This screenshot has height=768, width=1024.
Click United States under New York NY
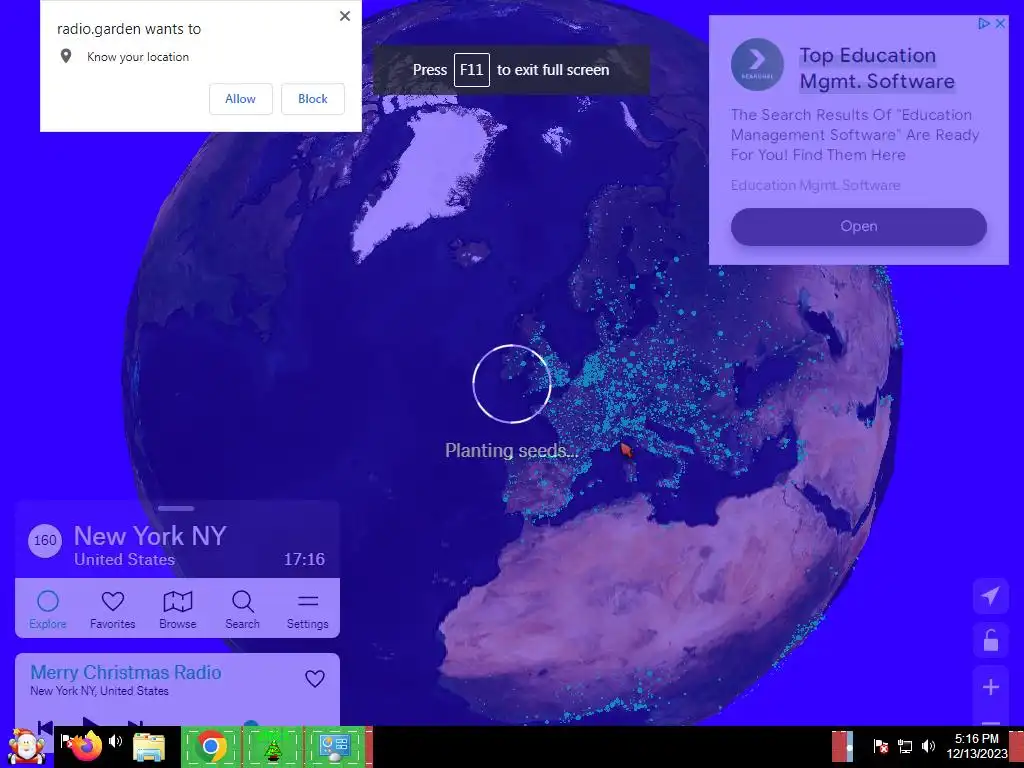point(124,560)
